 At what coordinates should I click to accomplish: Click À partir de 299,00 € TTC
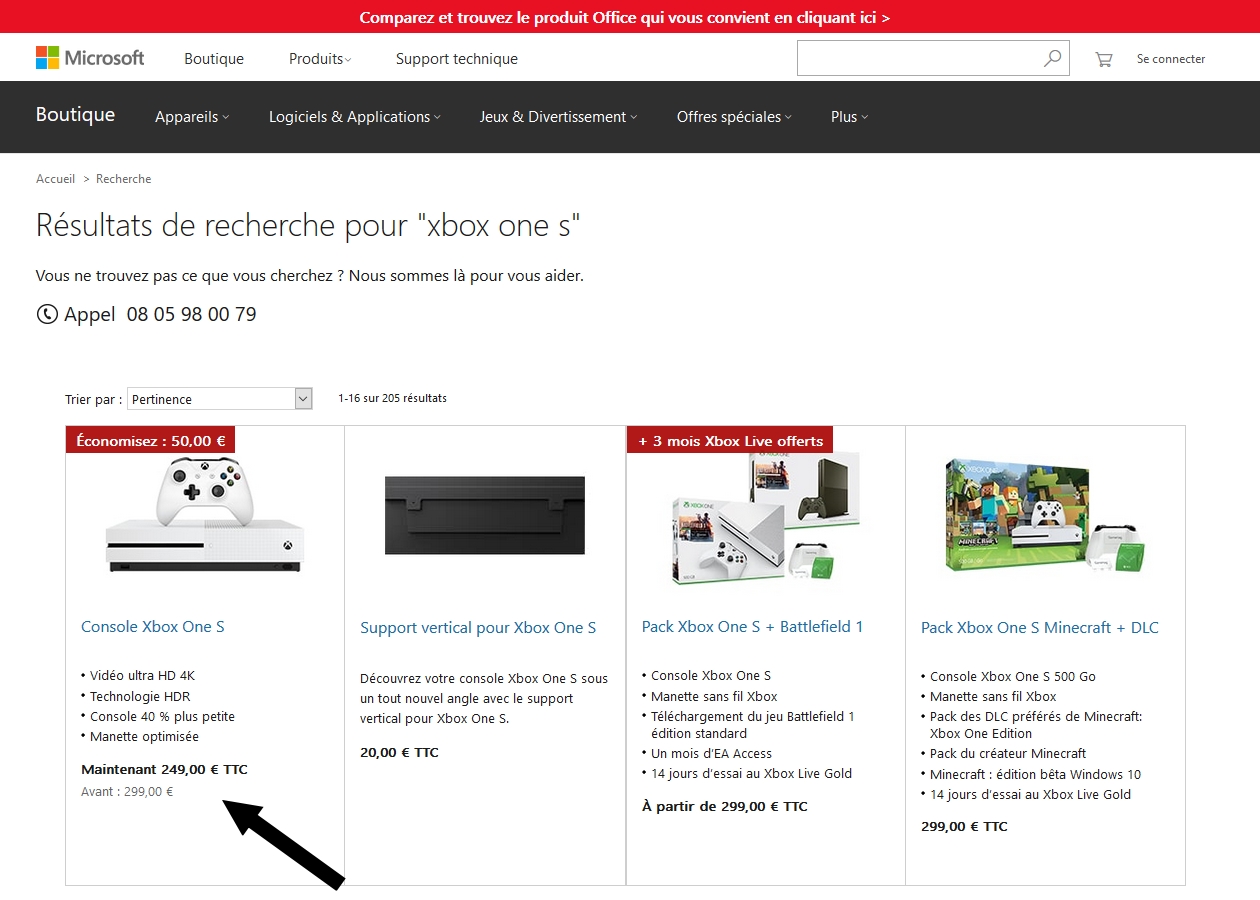[x=724, y=807]
